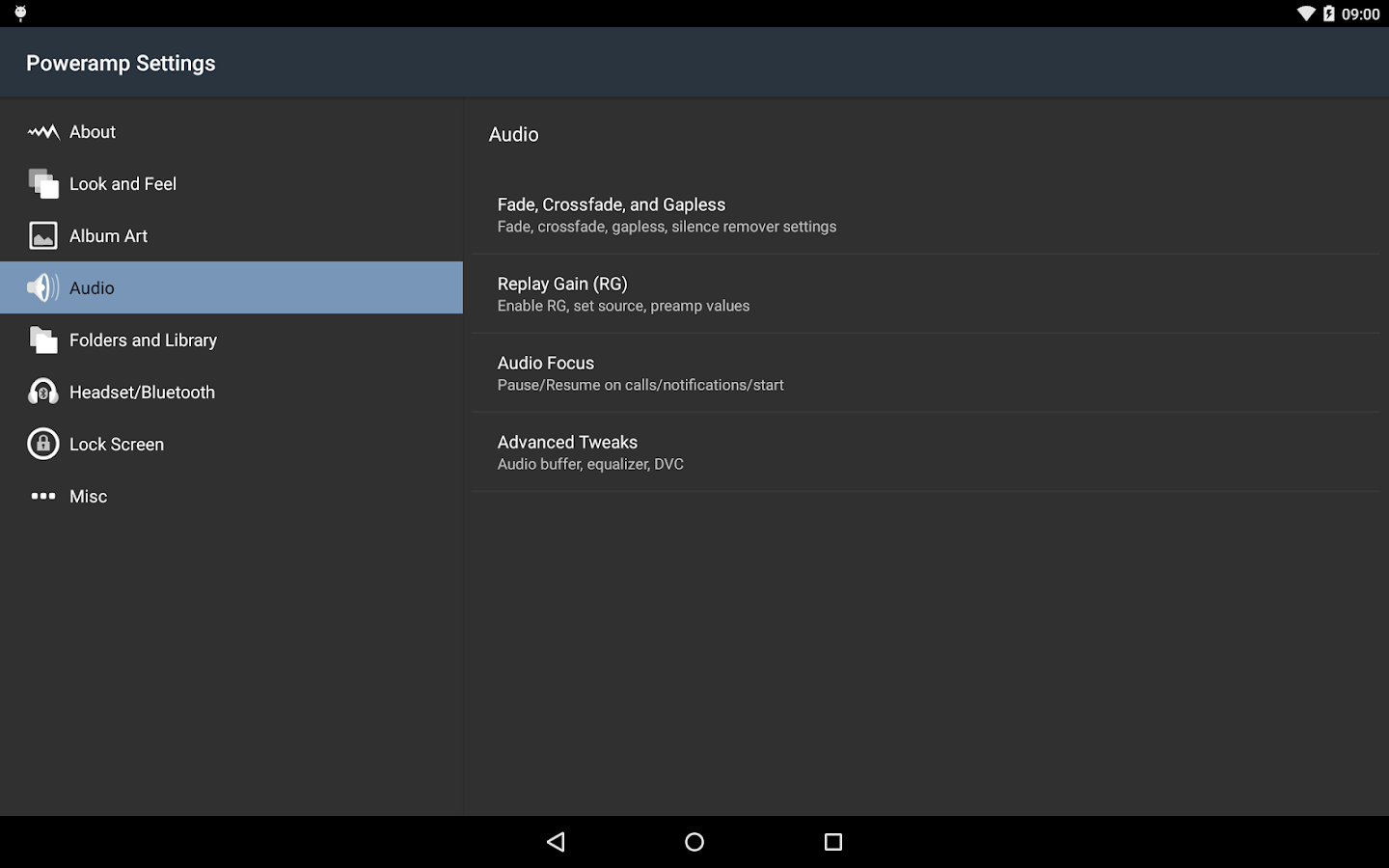Open Replay Gain (RG) settings

tap(926, 294)
